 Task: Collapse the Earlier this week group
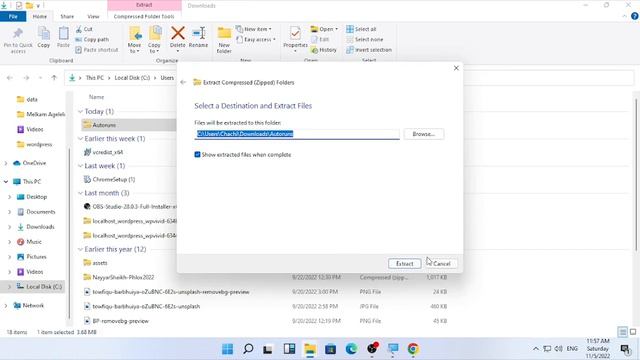tap(80, 139)
